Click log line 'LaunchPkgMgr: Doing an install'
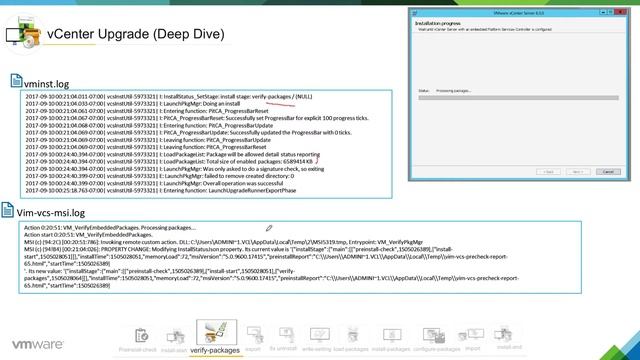Image resolution: width=640 pixels, height=360 pixels. click(133, 104)
